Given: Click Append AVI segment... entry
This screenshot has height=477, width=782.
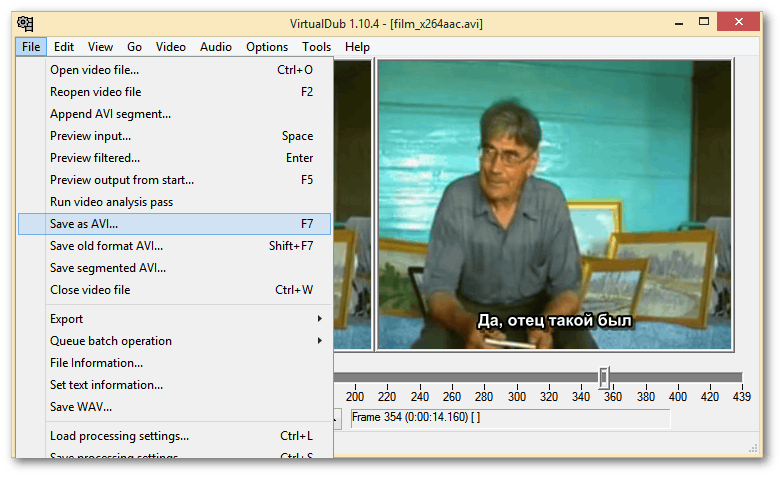Looking at the screenshot, I should 110,114.
